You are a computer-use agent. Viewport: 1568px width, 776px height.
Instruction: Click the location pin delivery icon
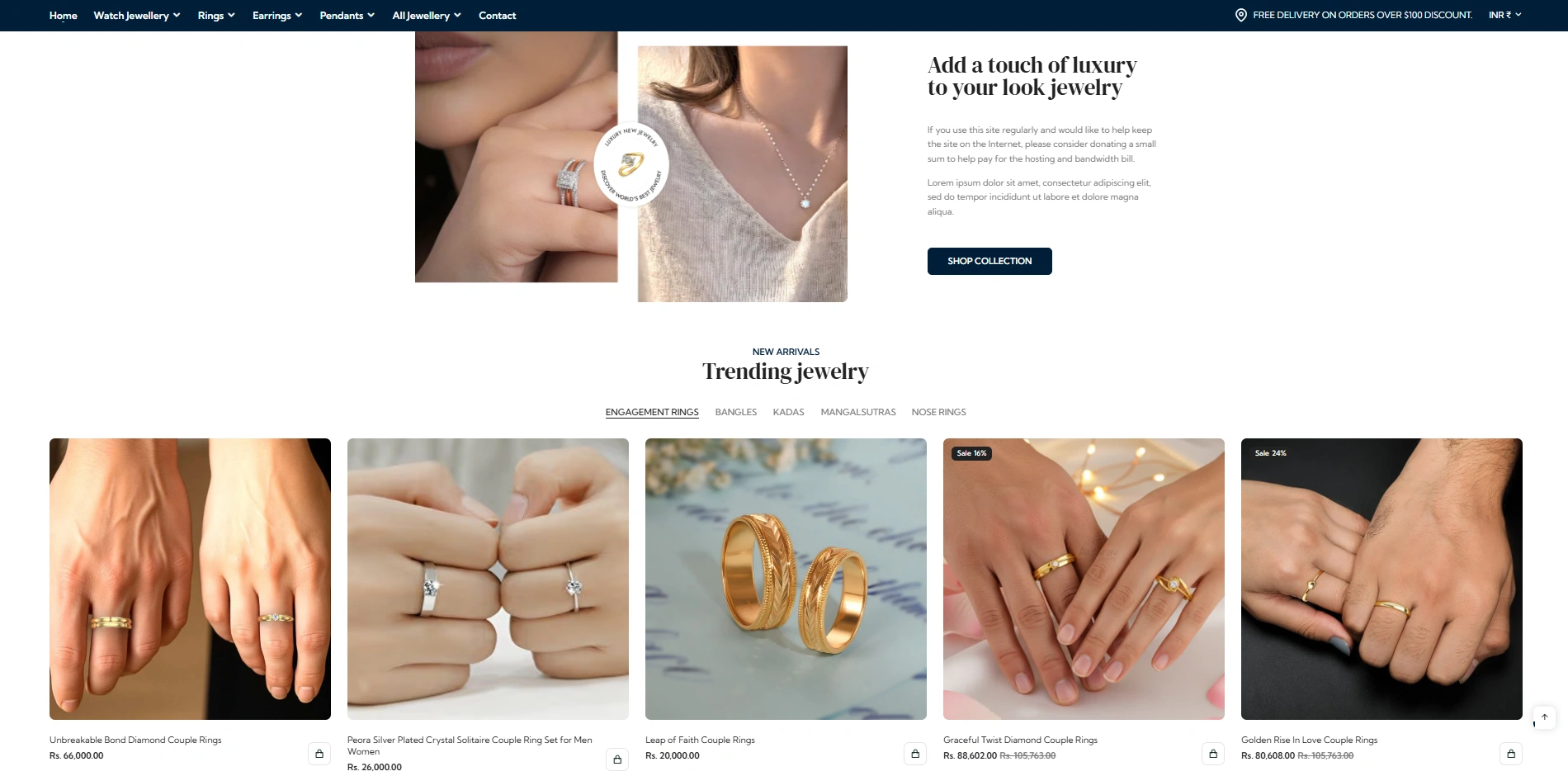point(1240,15)
